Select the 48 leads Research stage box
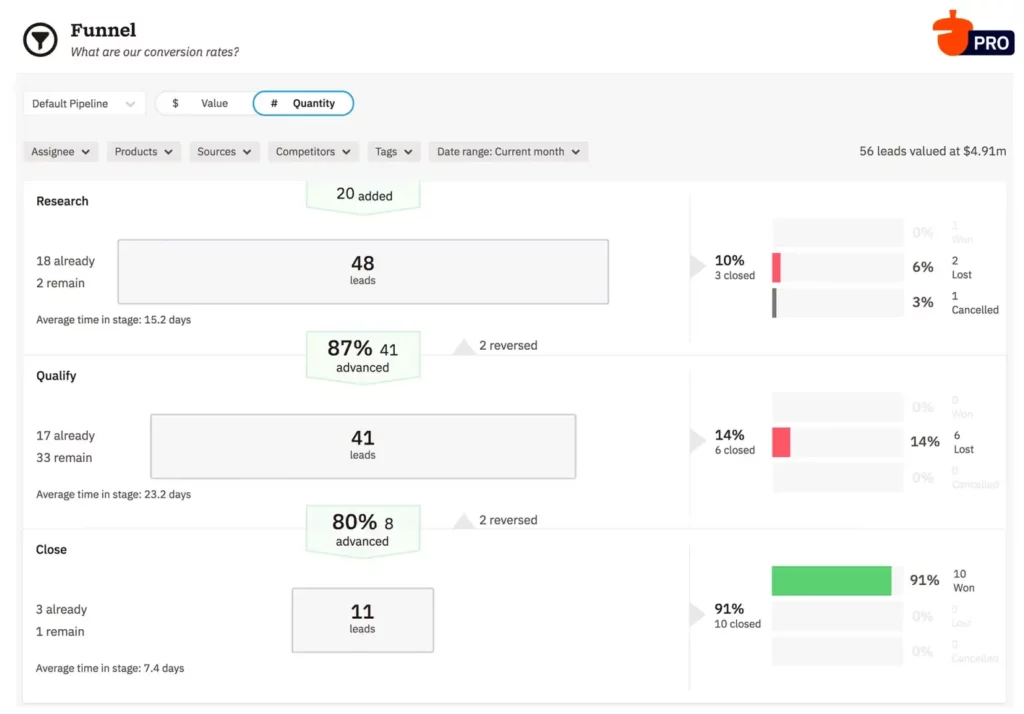This screenshot has height=714, width=1024. (363, 270)
